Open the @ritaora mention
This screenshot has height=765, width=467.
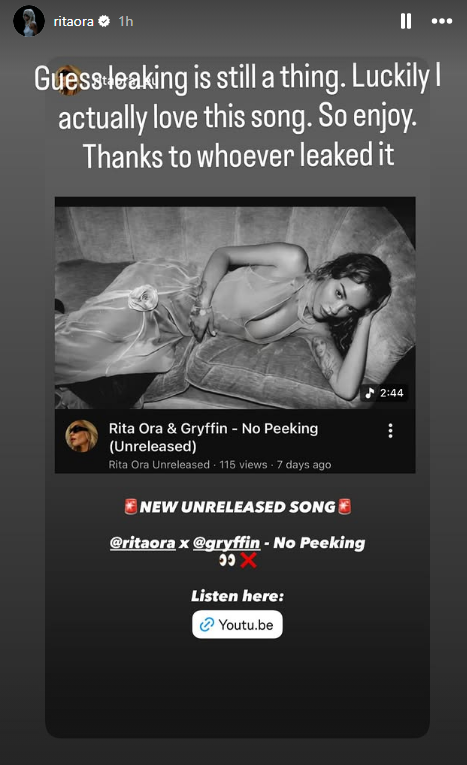[142, 543]
